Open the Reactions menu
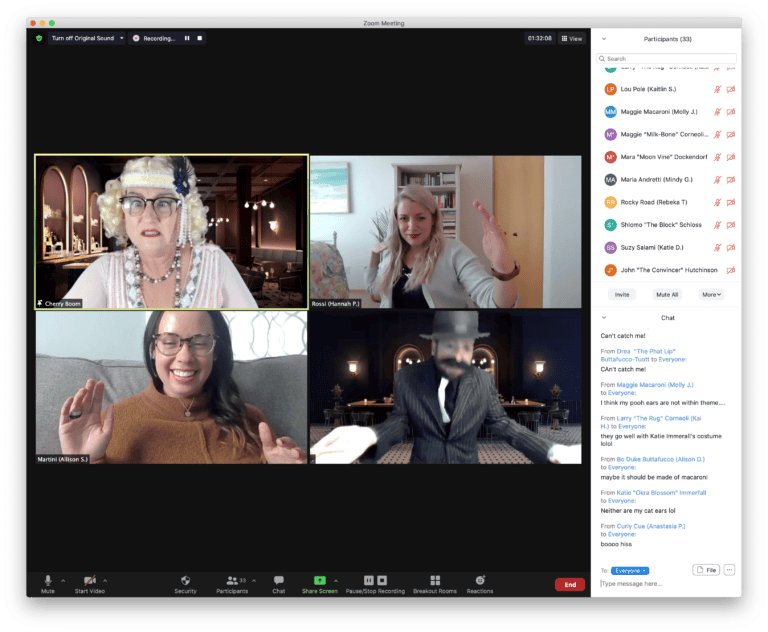The image size is (768, 632). [480, 584]
